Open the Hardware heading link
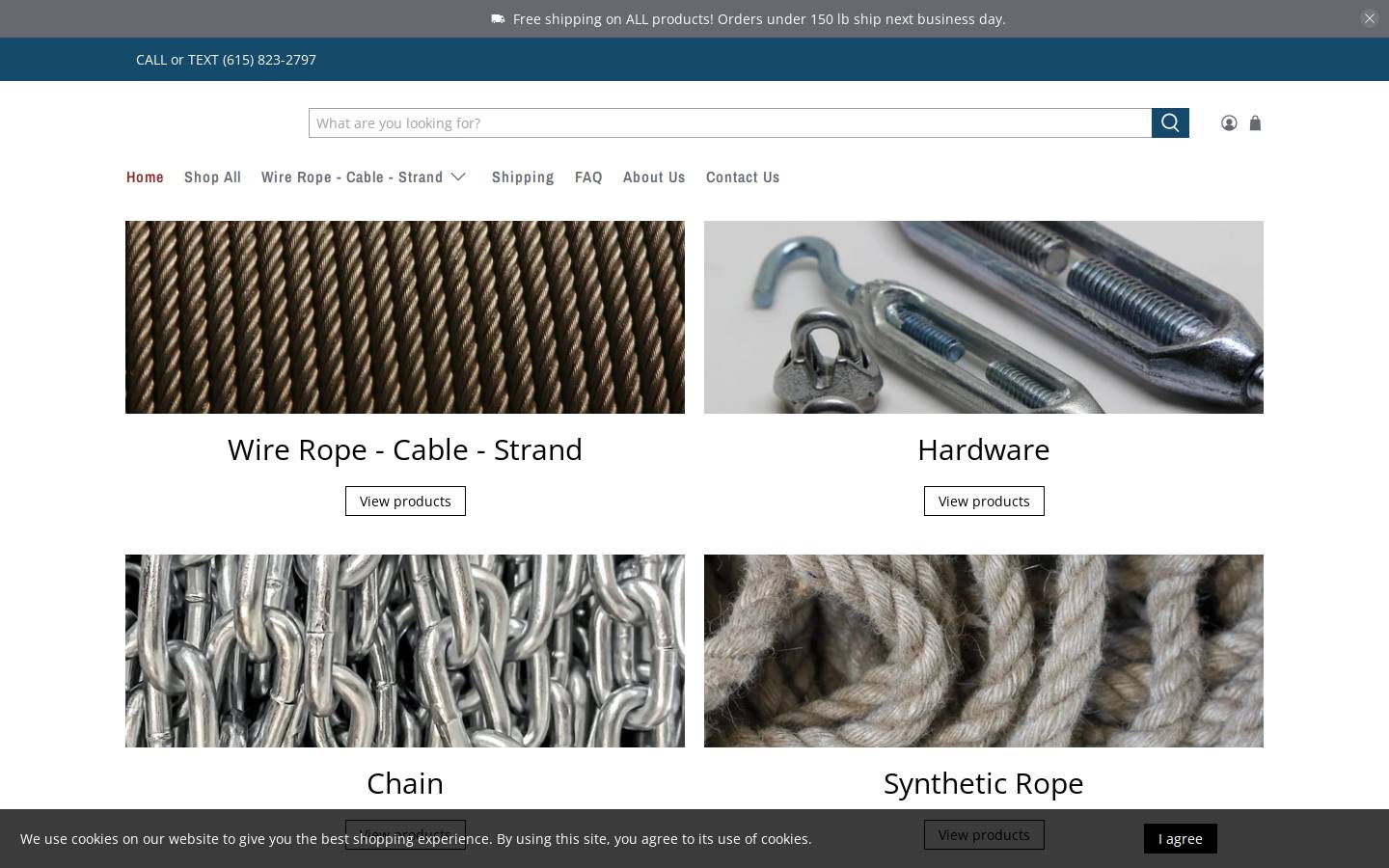1389x868 pixels. 984,449
